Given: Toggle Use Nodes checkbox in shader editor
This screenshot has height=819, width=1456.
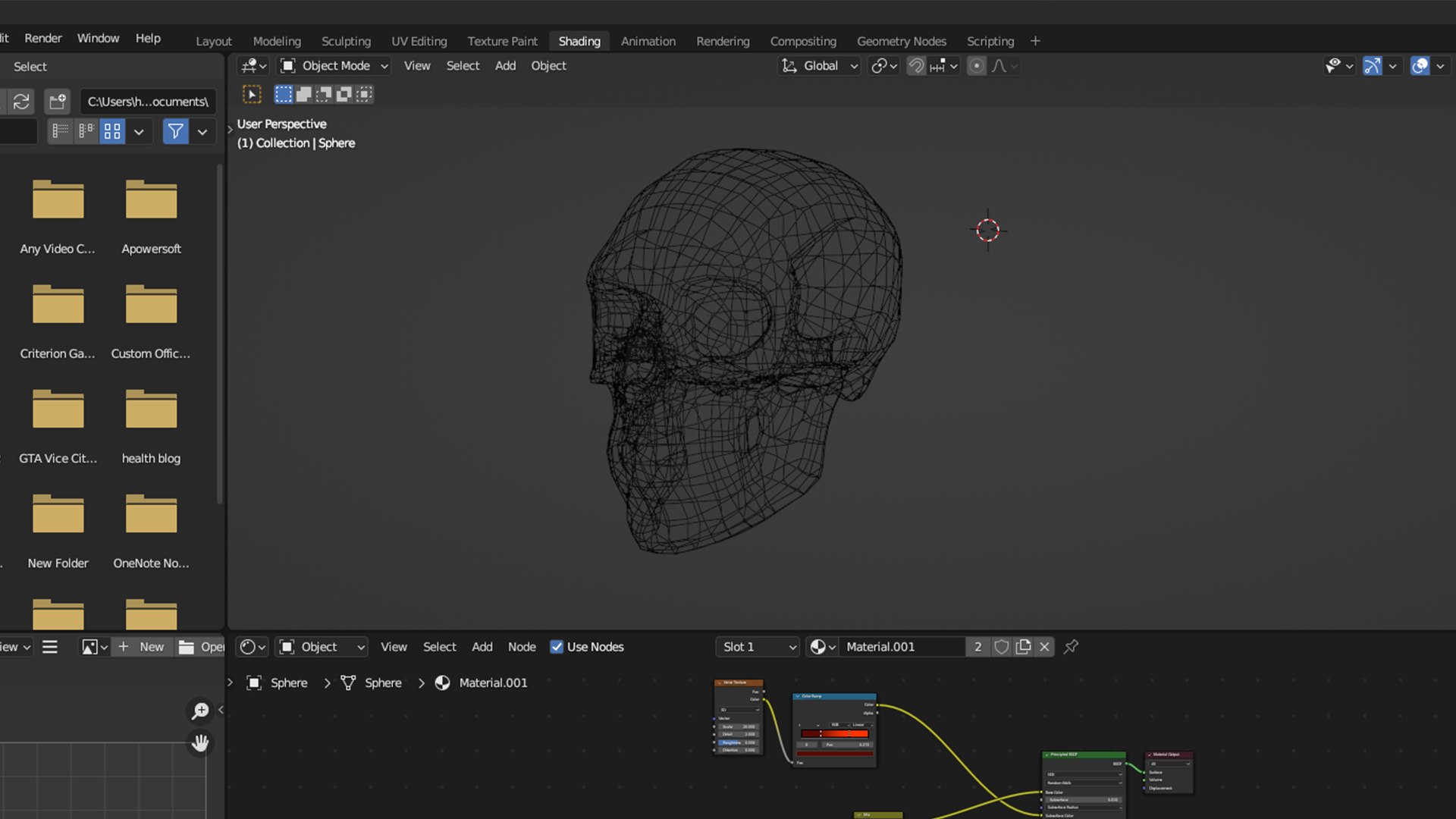Looking at the screenshot, I should 556,646.
